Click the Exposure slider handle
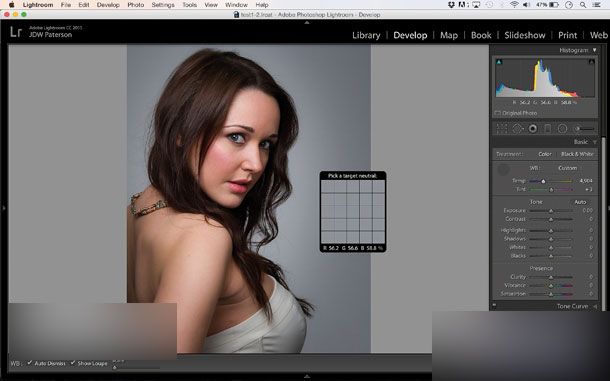The height and width of the screenshot is (381, 610). pyautogui.click(x=551, y=211)
